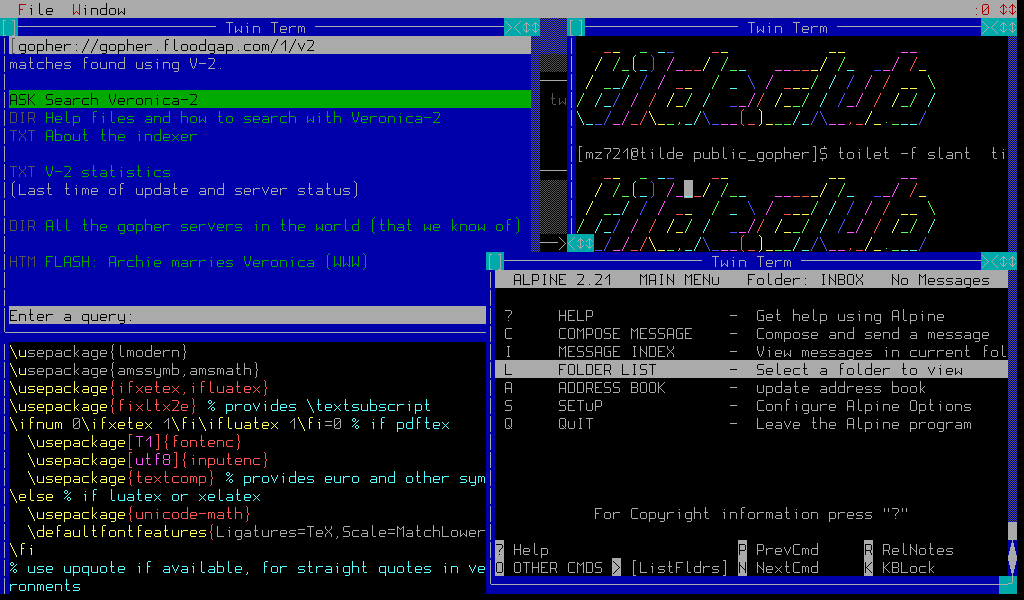
Task: Click the P PrevCmd key icon
Action: click(x=742, y=549)
